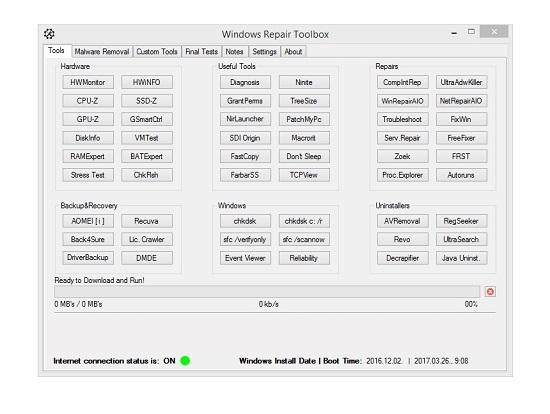The width and height of the screenshot is (550, 414).
Task: Open AOMEI [i] backup tool
Action: pos(88,221)
